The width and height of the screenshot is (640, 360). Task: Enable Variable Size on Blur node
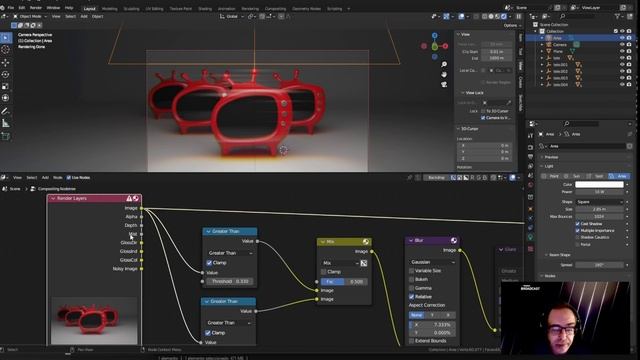point(411,271)
